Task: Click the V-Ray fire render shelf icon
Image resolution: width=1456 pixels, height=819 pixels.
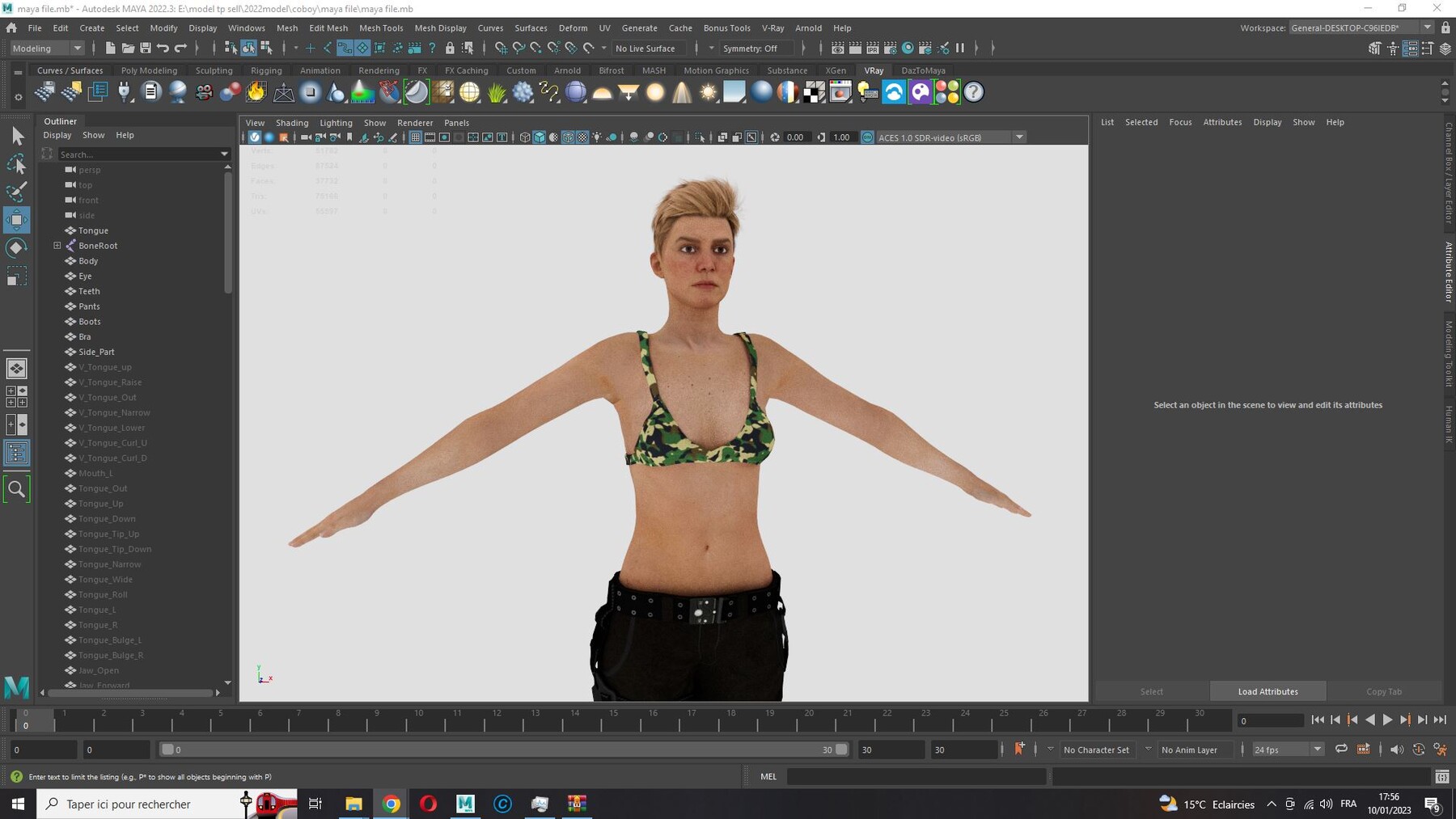Action: point(256,92)
